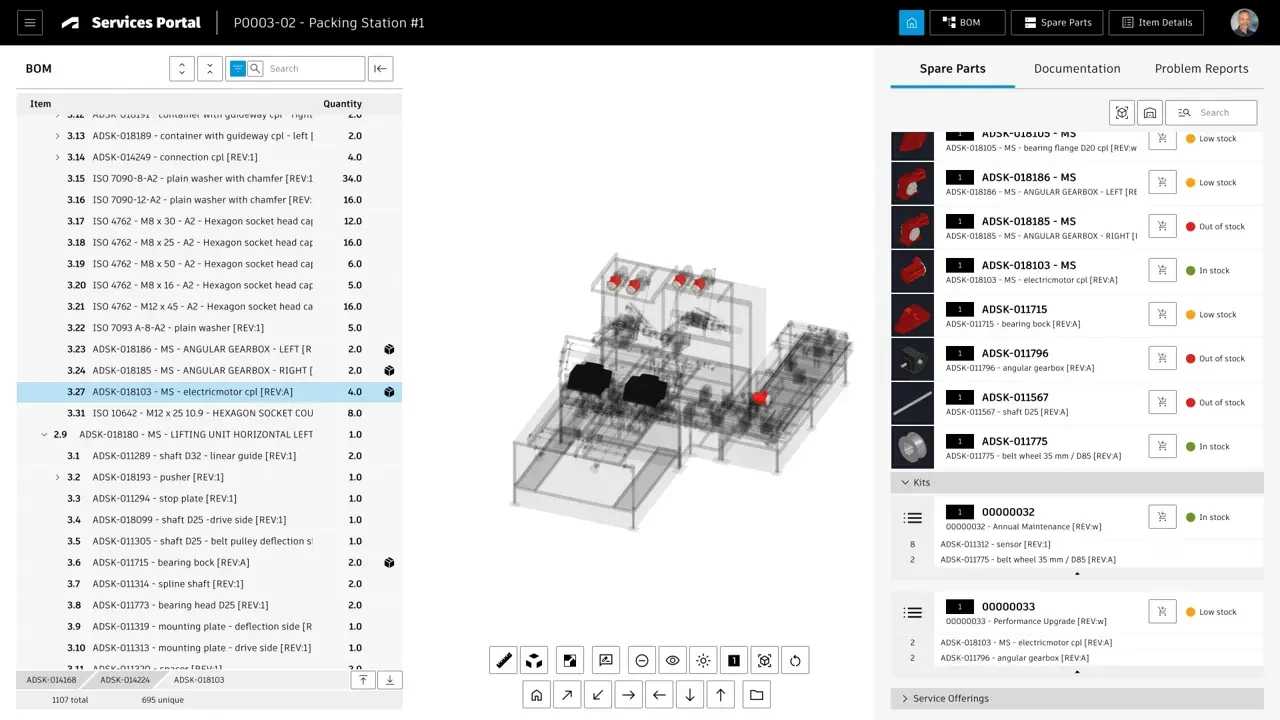Viewport: 1280px width, 720px height.
Task: Toggle the eye visibility button in viewer
Action: click(672, 660)
